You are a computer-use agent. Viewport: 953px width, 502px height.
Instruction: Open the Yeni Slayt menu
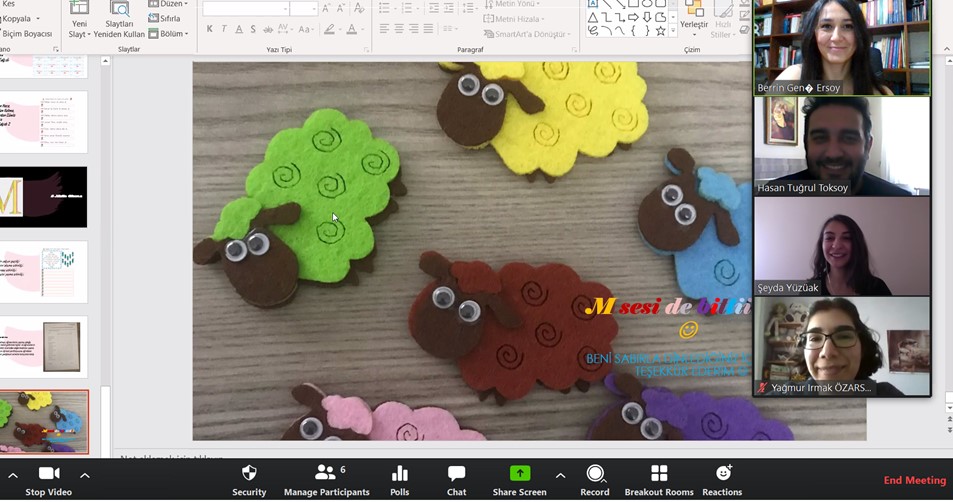(78, 22)
